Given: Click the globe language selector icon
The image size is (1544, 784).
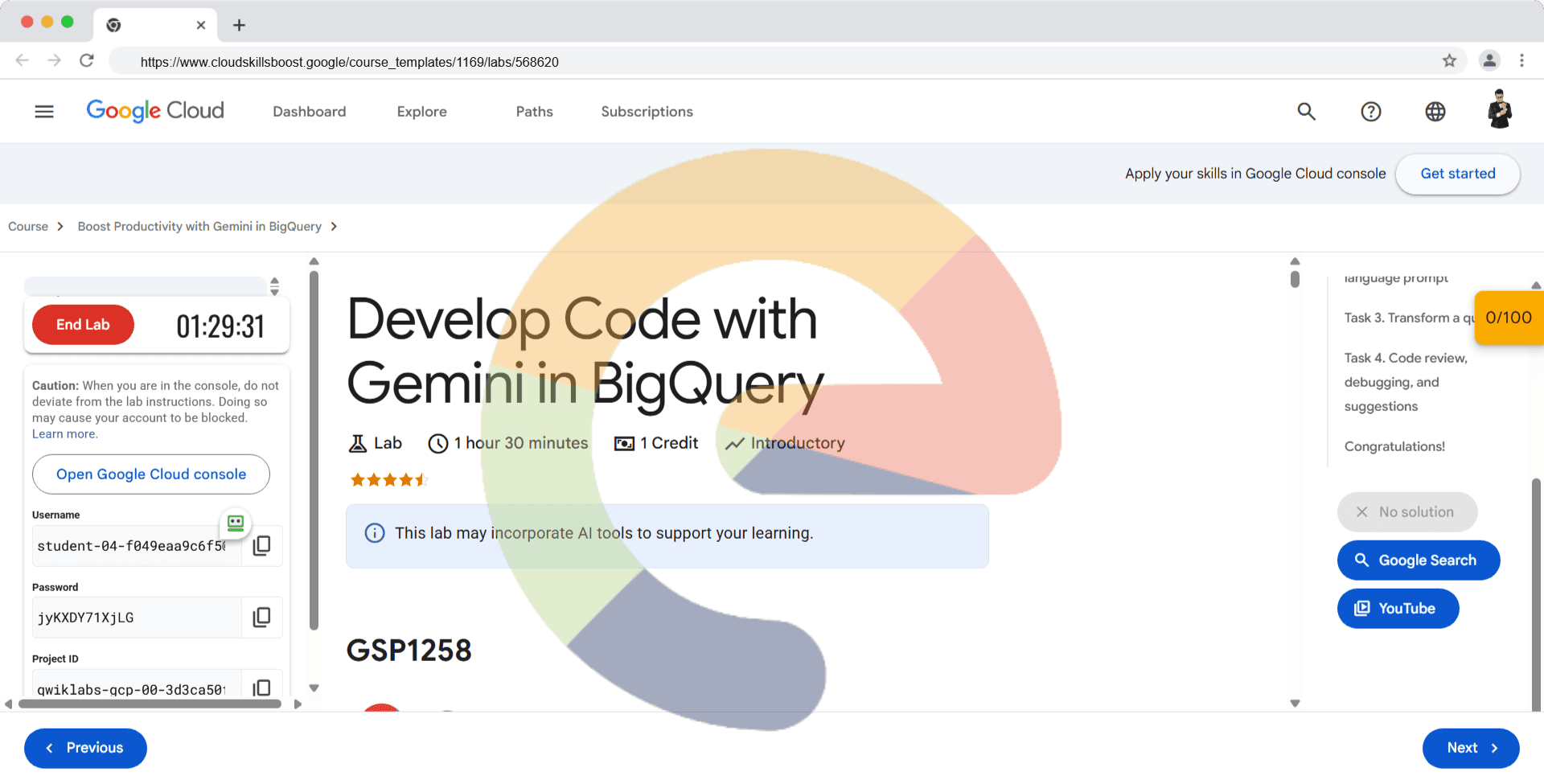Looking at the screenshot, I should (1435, 112).
